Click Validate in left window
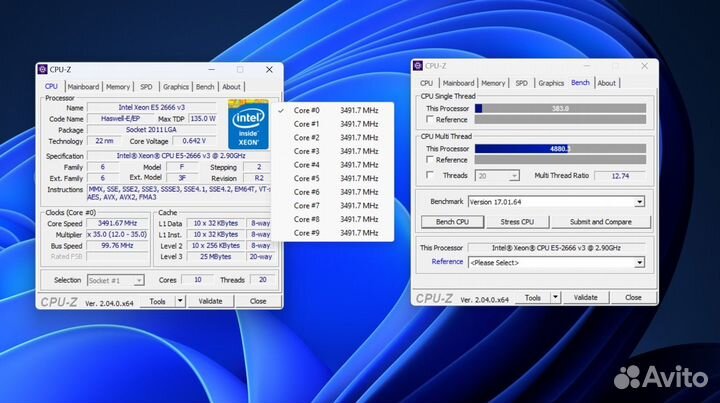The width and height of the screenshot is (720, 403). pyautogui.click(x=210, y=301)
